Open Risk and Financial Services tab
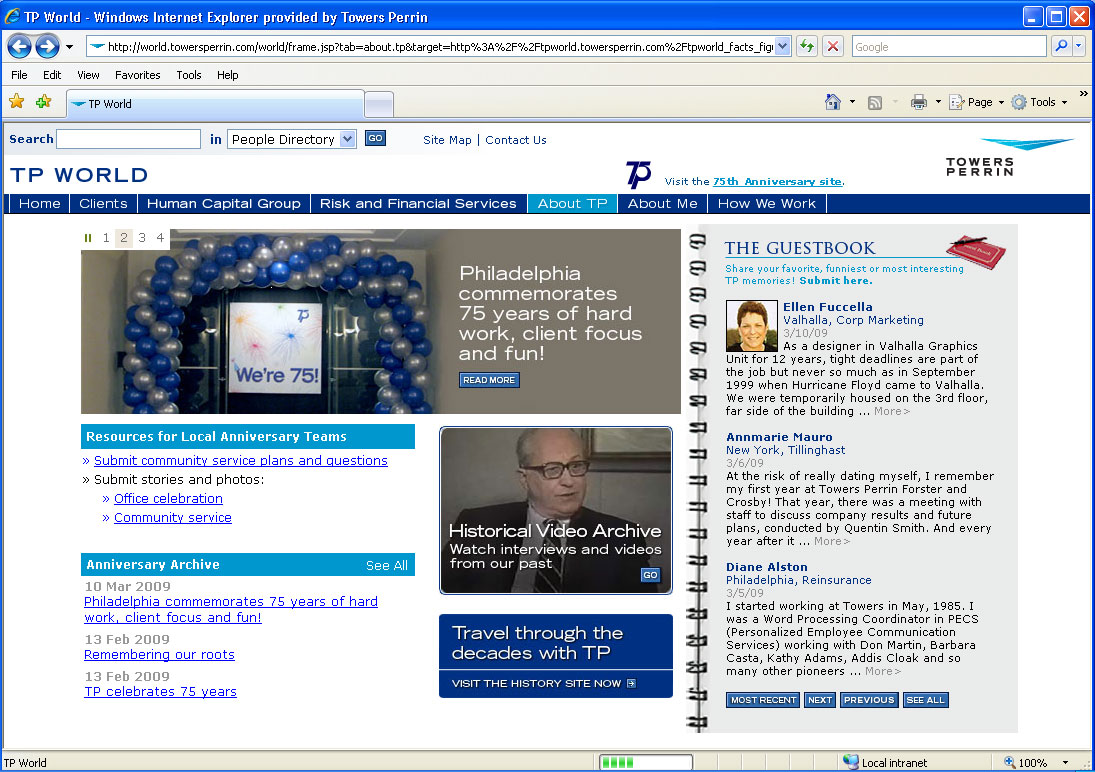1095x772 pixels. (x=418, y=203)
